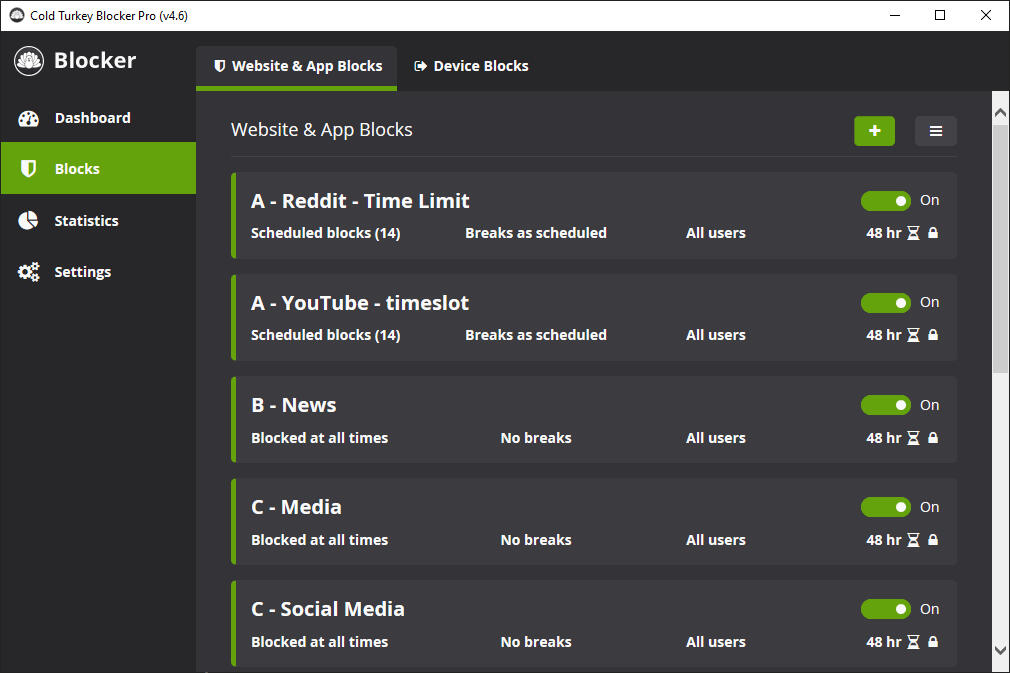Click the Blocks shield icon in sidebar
This screenshot has width=1010, height=673.
pyautogui.click(x=29, y=169)
